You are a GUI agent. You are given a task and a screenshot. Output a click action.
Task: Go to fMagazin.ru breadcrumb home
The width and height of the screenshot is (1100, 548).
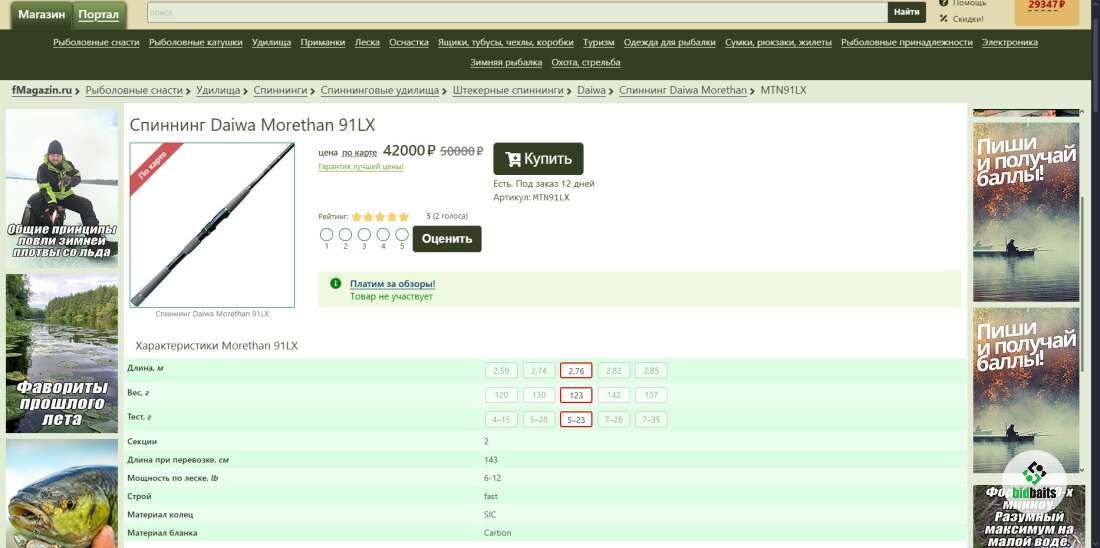[42, 91]
